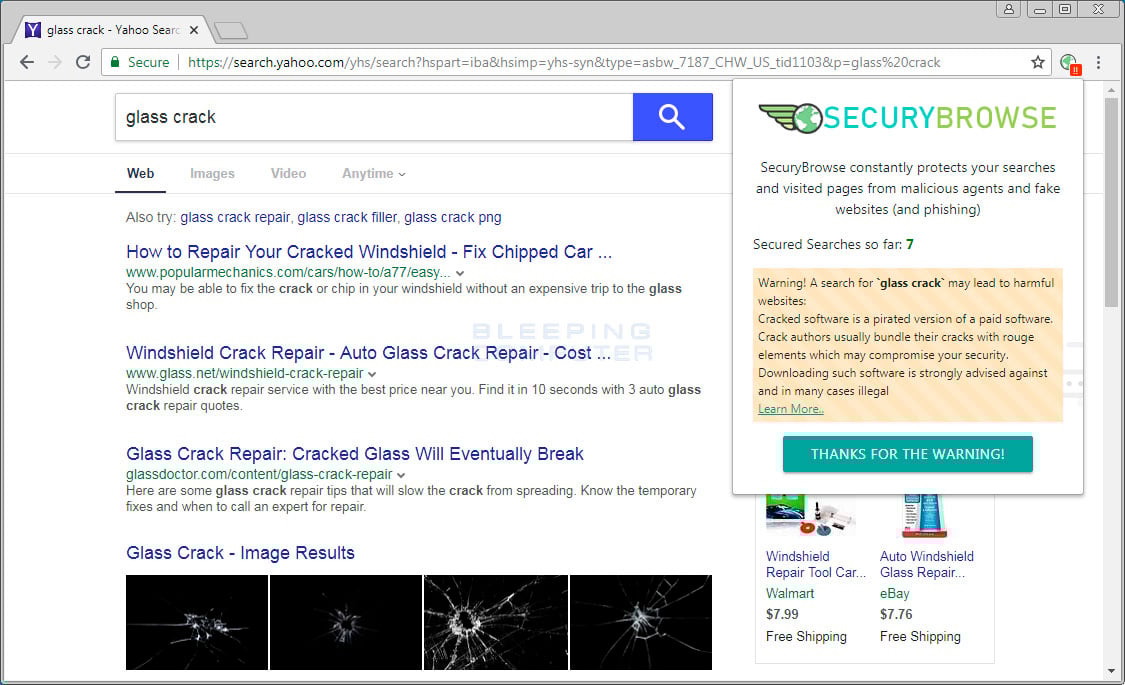
Task: Open the 'Glass Crack - Image Results' link
Action: point(240,553)
